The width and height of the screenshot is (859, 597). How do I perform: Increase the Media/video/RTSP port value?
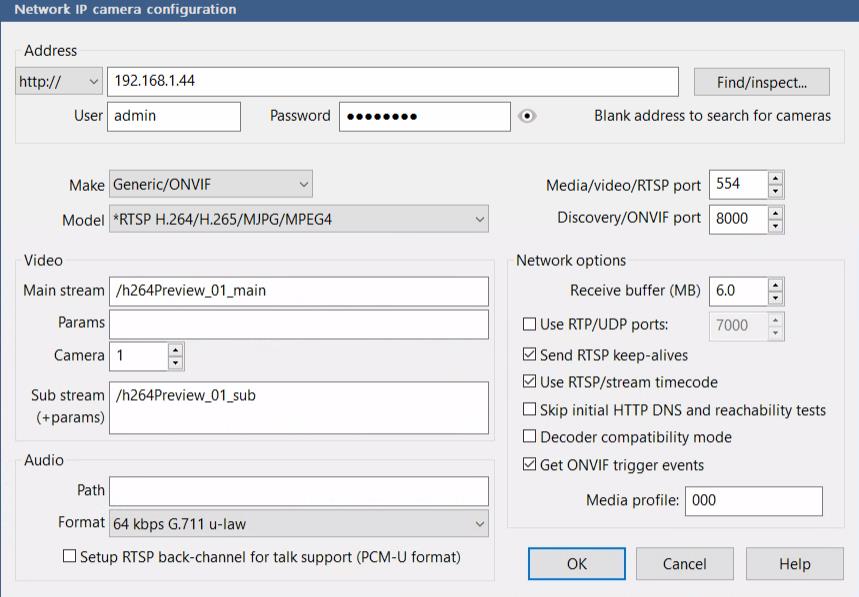(776, 178)
